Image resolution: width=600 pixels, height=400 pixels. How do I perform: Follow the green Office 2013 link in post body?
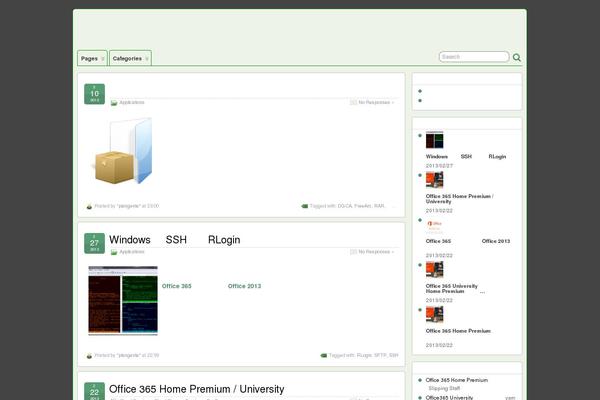click(244, 286)
